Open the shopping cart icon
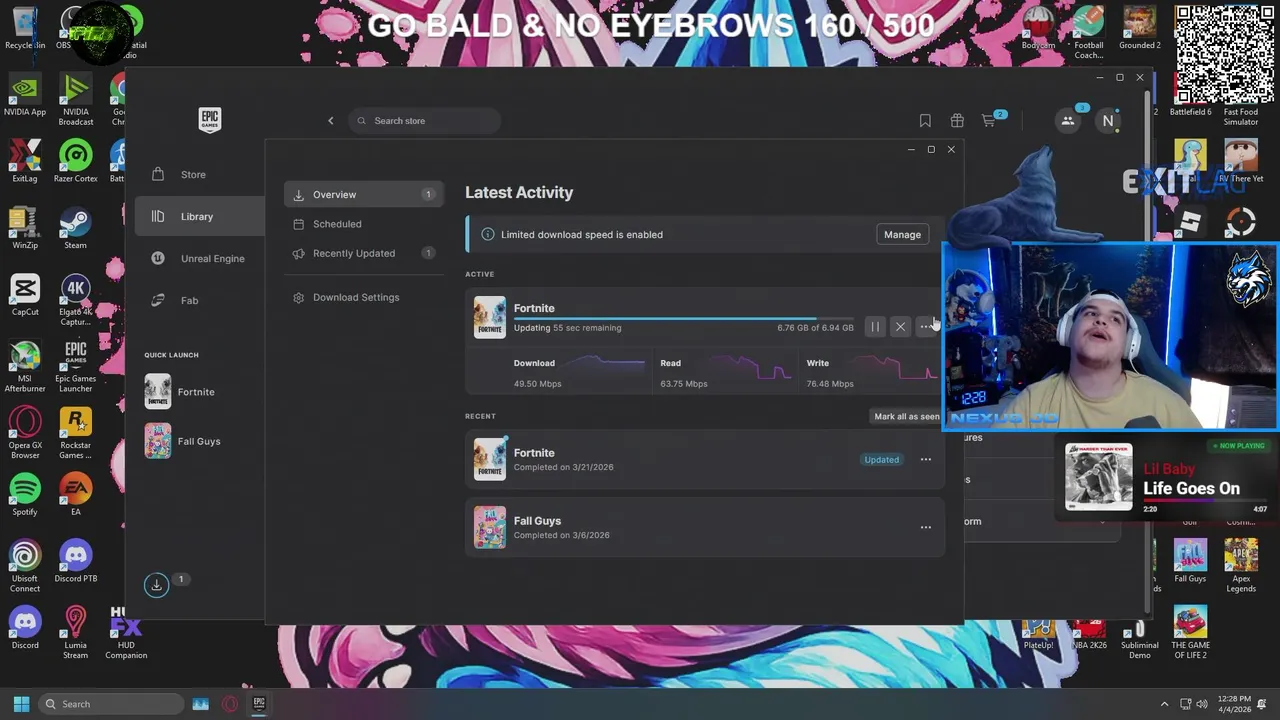1280x720 pixels. [x=989, y=121]
